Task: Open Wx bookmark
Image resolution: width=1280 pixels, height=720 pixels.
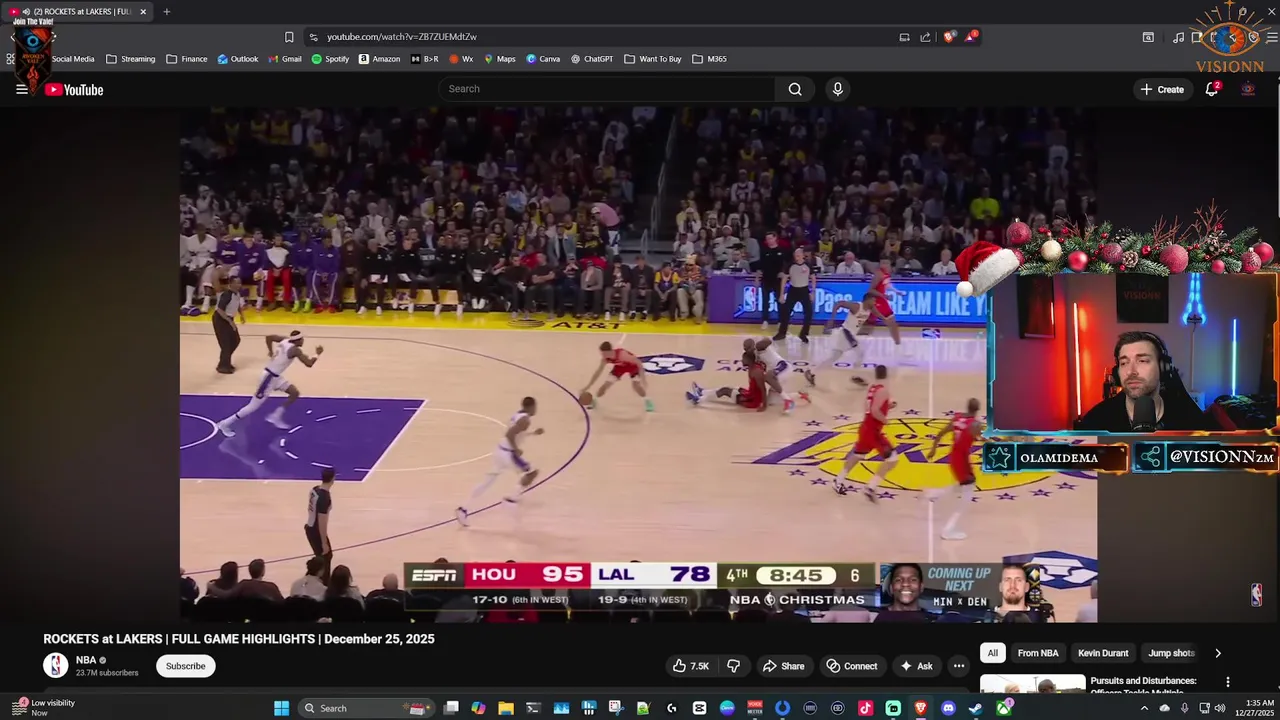Action: 461,59
